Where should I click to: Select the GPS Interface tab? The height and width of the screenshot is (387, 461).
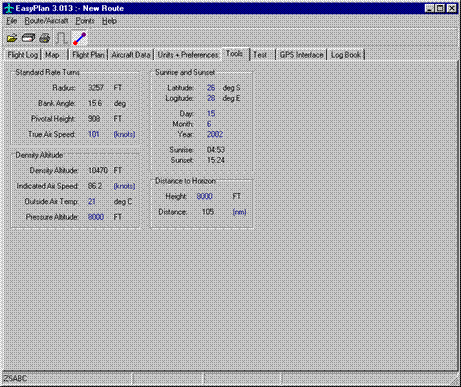coord(301,55)
